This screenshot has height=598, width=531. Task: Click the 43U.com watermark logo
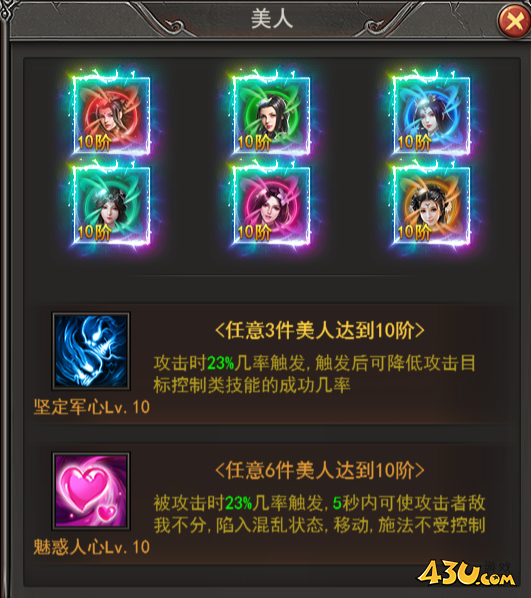(x=467, y=574)
